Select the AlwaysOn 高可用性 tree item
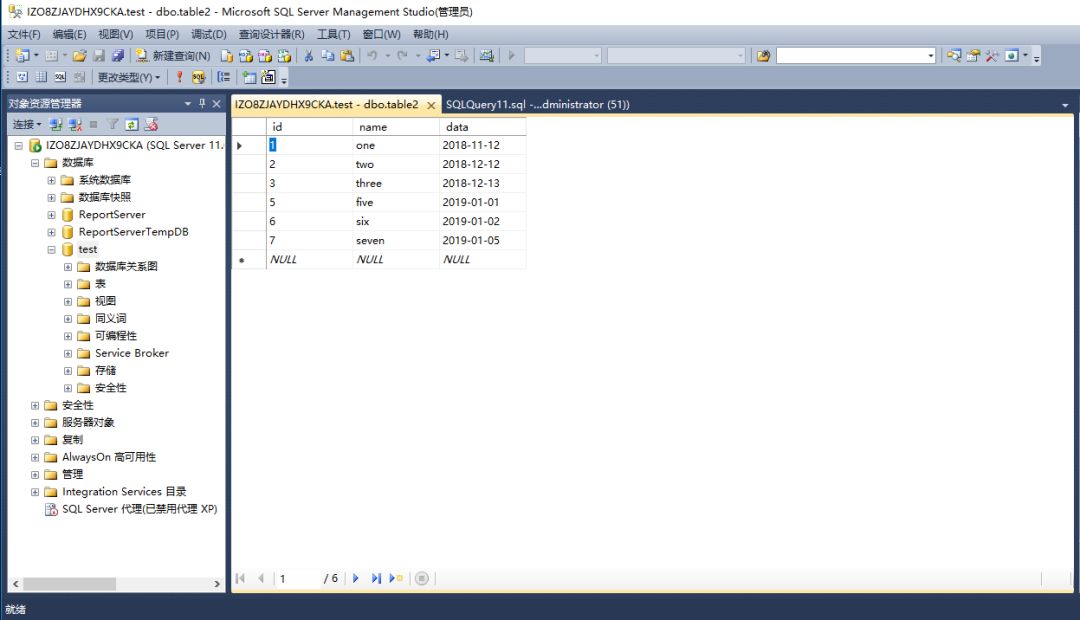This screenshot has height=620, width=1080. point(109,457)
